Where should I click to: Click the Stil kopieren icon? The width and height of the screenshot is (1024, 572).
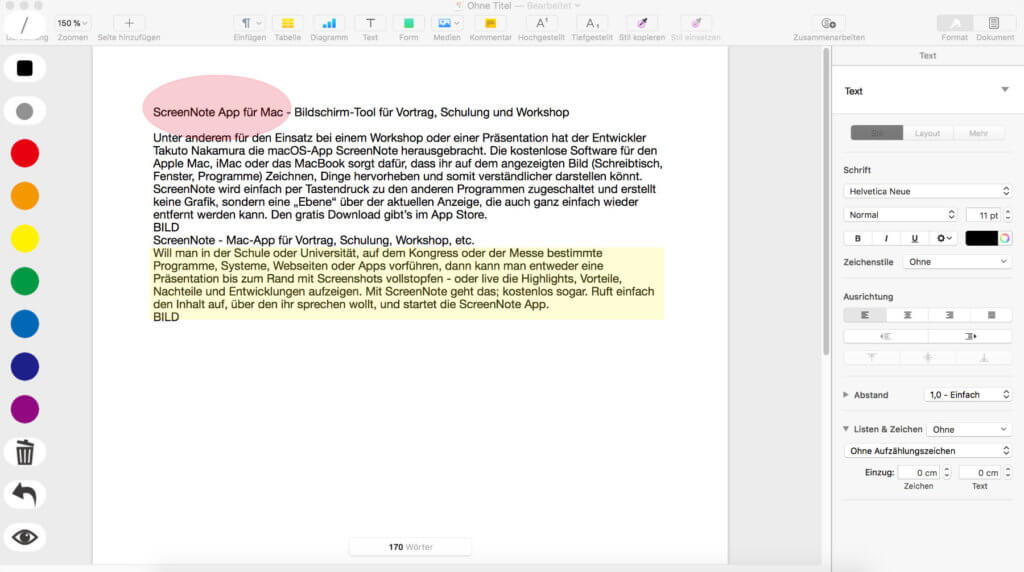[x=641, y=23]
